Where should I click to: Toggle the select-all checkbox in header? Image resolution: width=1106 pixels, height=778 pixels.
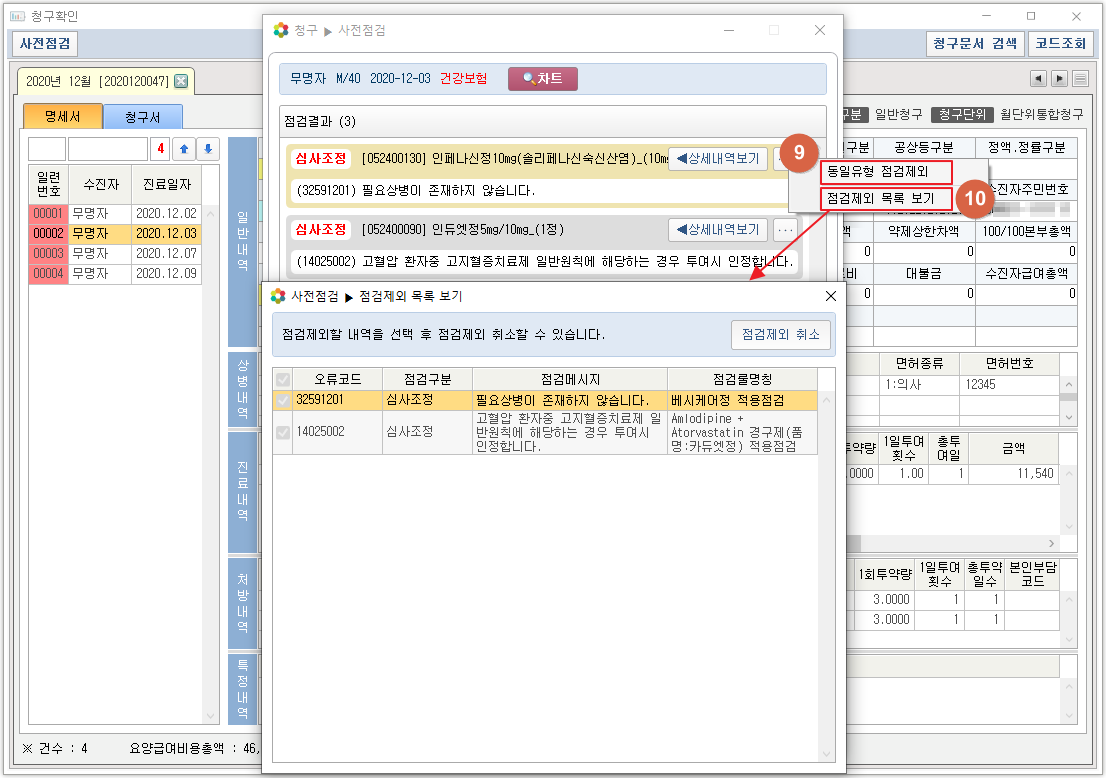(x=282, y=380)
